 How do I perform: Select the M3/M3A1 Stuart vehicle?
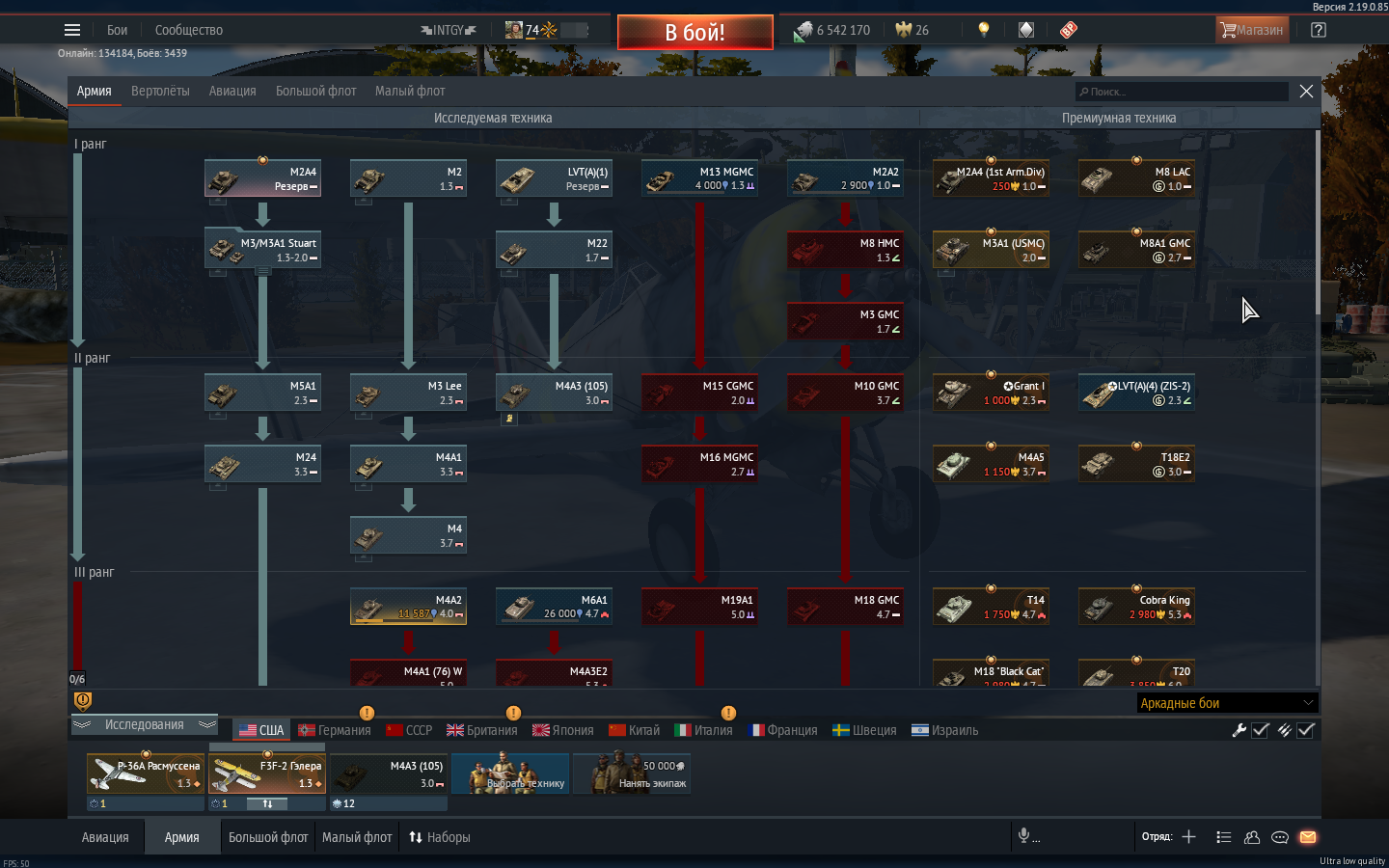pyautogui.click(x=262, y=251)
